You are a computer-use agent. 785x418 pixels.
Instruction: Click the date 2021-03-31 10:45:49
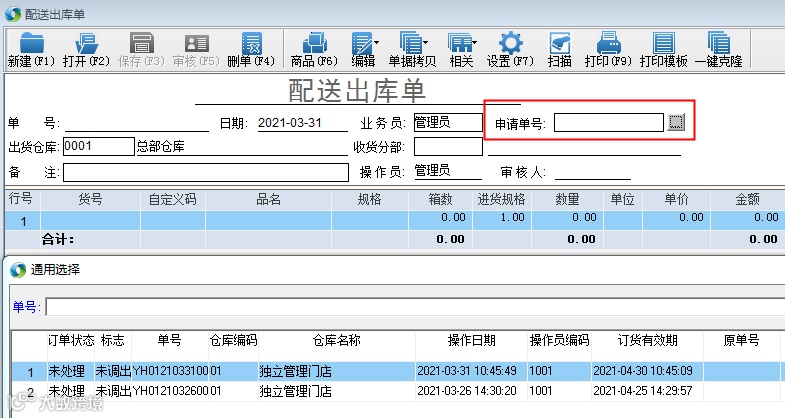467,371
